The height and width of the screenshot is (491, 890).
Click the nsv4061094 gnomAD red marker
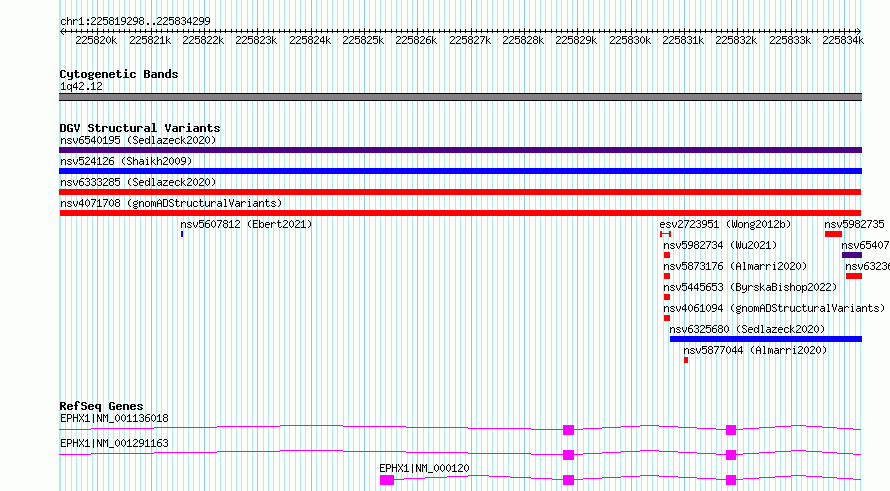667,318
